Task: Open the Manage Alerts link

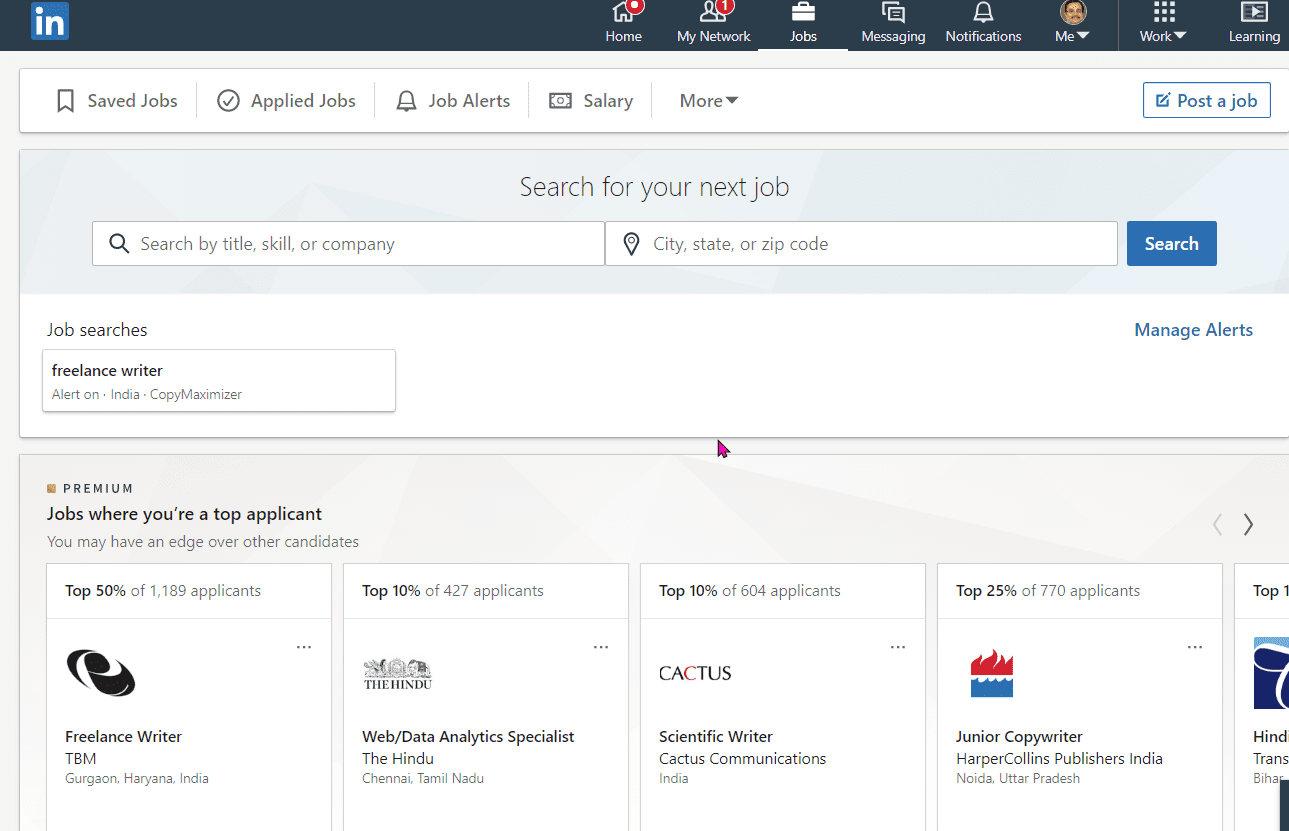Action: coord(1193,330)
